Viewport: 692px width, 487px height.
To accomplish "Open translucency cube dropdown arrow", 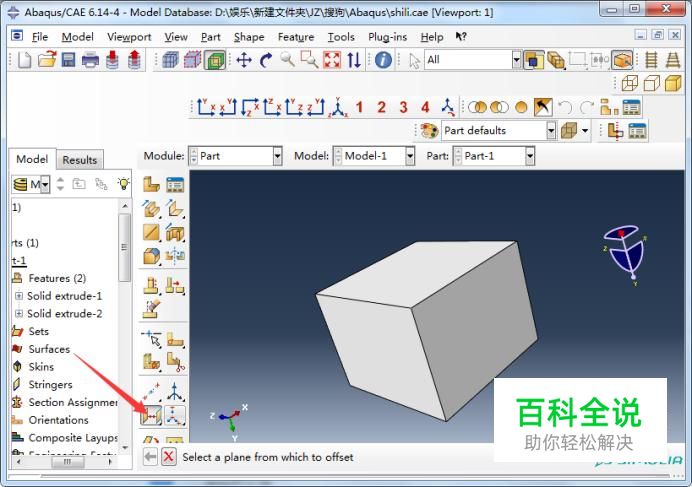I will click(x=585, y=131).
